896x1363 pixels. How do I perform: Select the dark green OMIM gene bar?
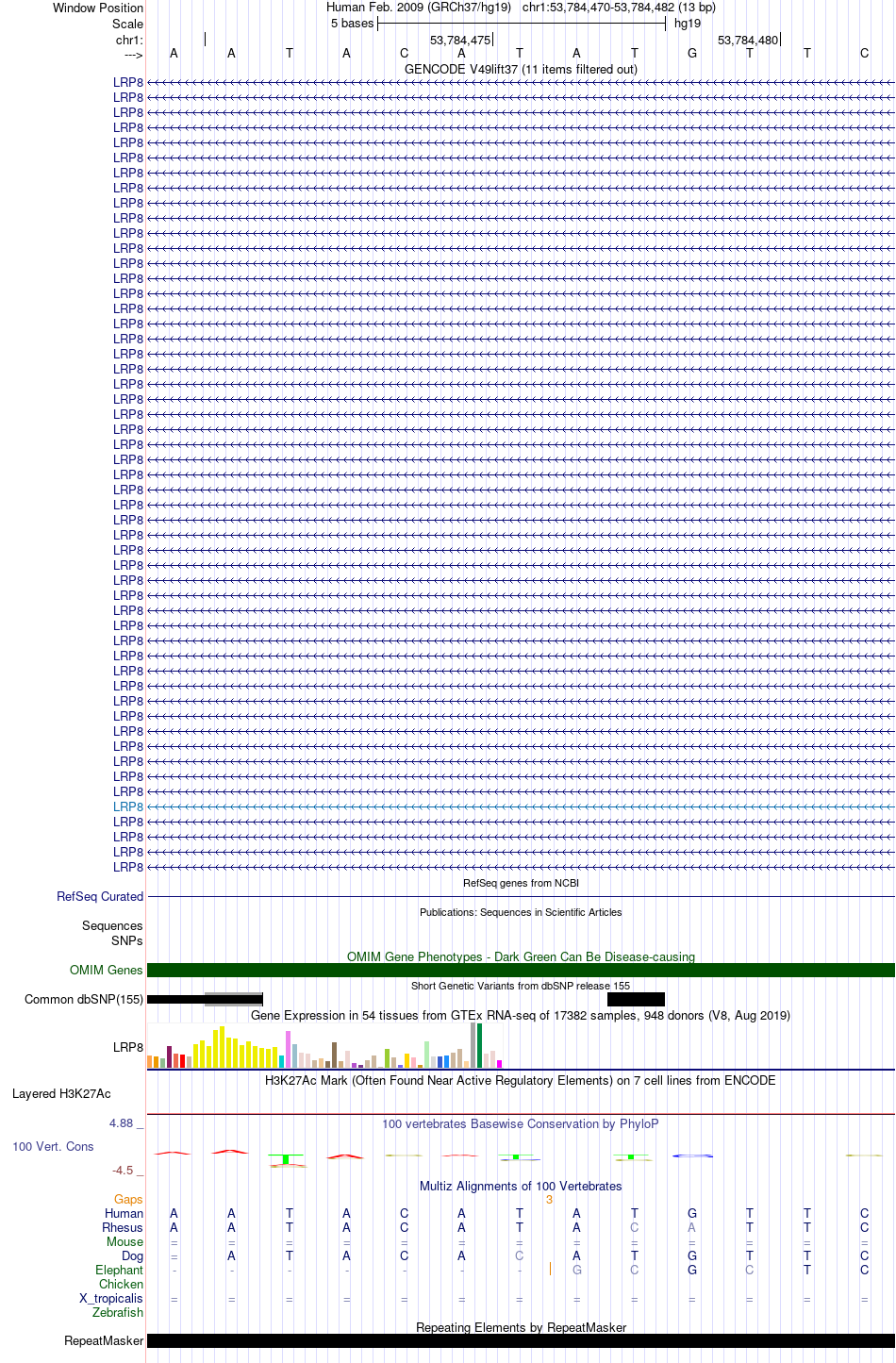point(521,970)
